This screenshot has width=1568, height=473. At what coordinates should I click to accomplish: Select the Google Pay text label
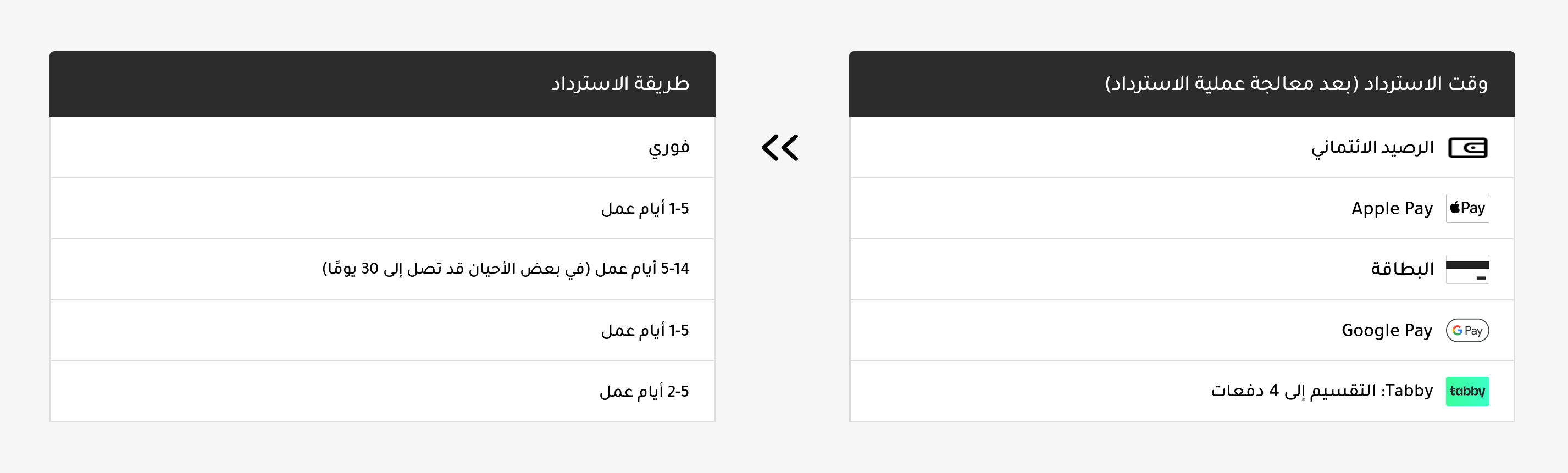pyautogui.click(x=1387, y=331)
